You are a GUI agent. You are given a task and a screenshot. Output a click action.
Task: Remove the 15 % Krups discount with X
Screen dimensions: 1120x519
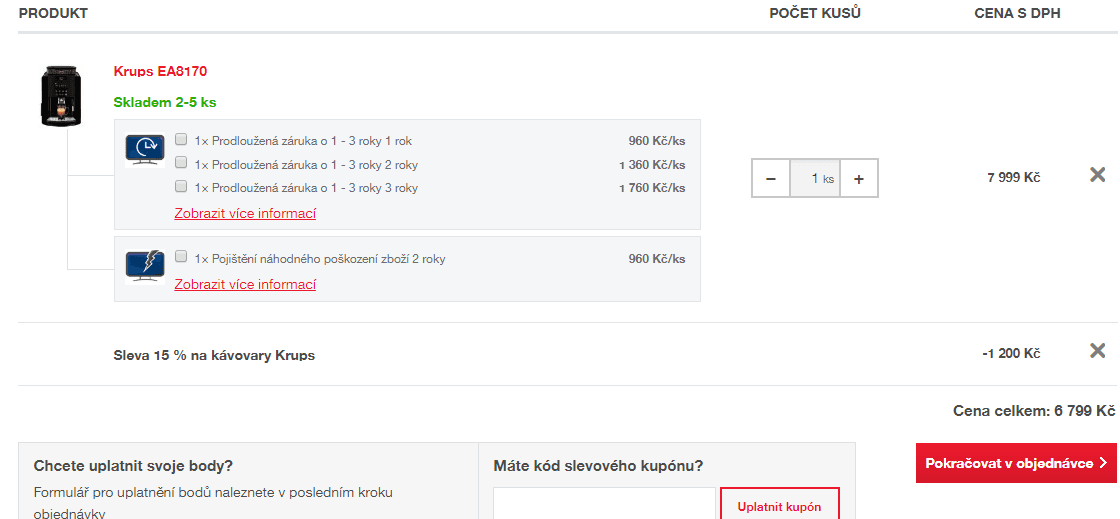(1097, 351)
